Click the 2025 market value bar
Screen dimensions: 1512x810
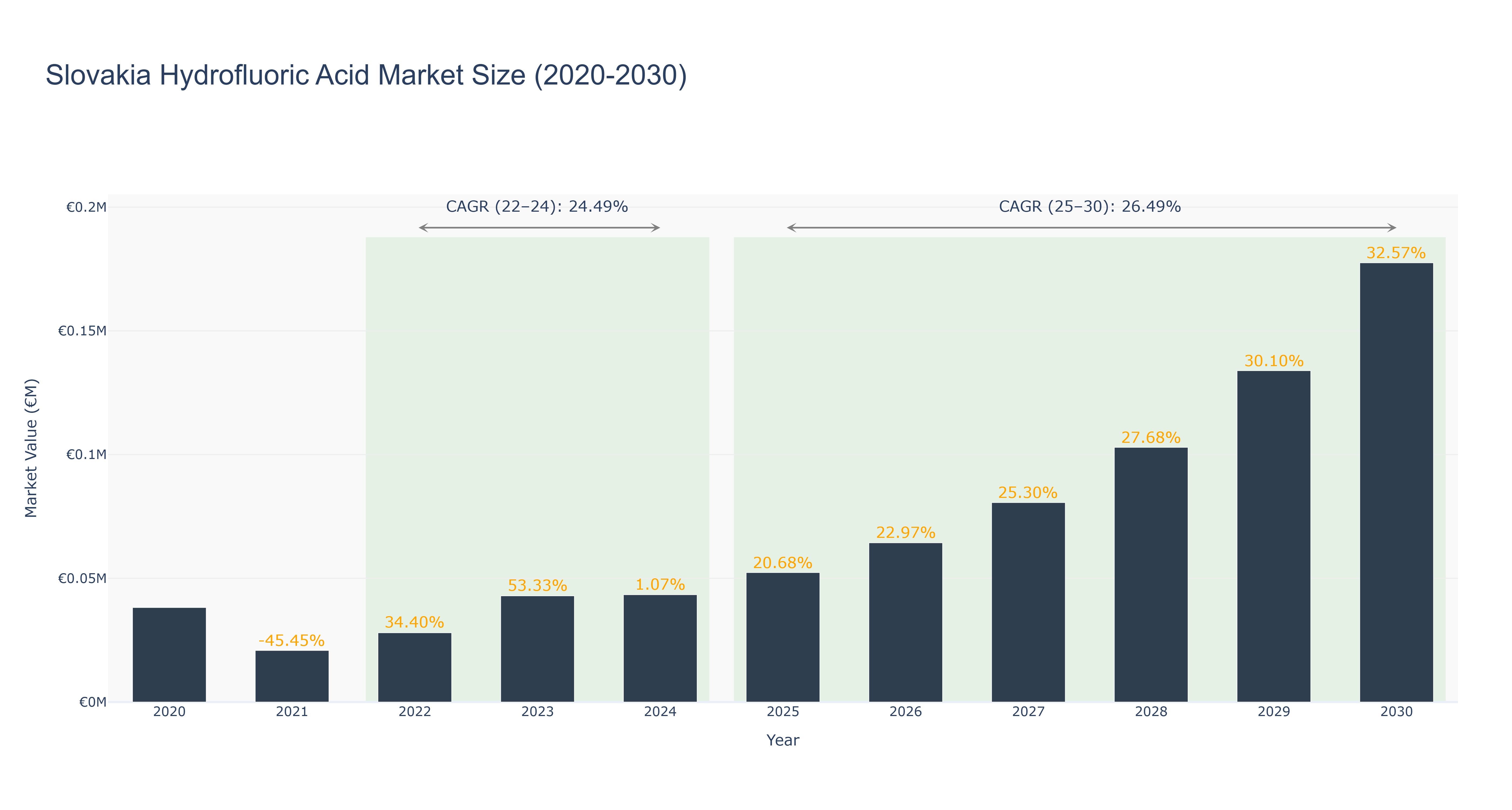pyautogui.click(x=782, y=637)
